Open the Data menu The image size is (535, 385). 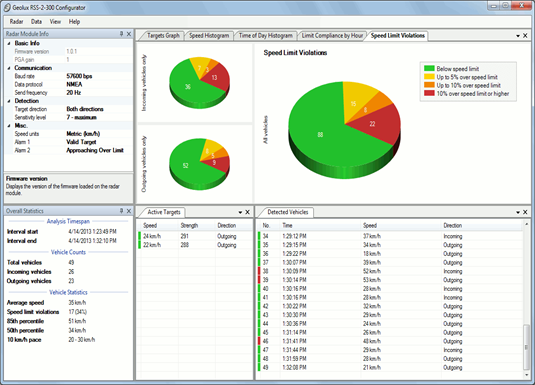pyautogui.click(x=36, y=22)
